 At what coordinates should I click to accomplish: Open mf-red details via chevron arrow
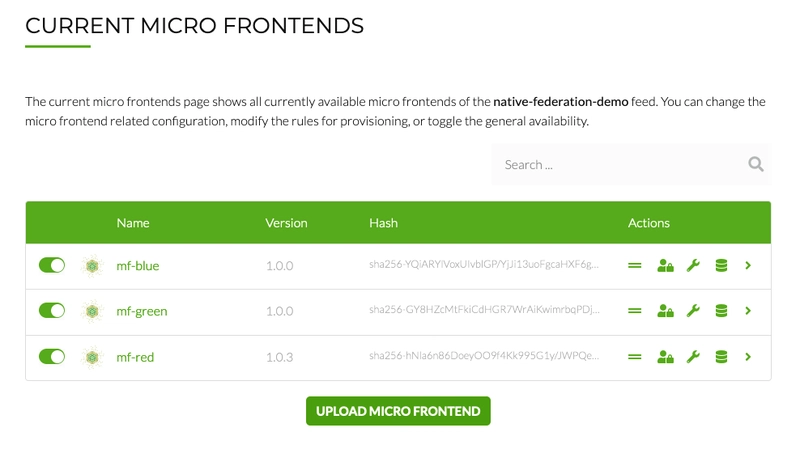[x=748, y=357]
